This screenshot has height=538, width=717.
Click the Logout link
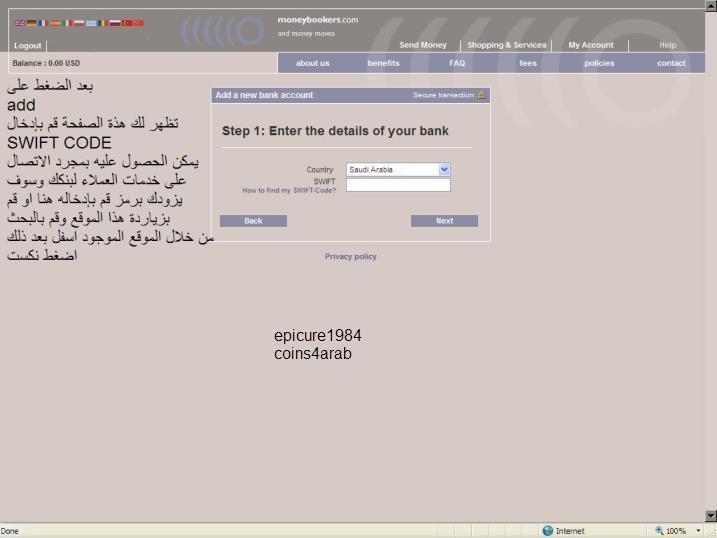(x=27, y=46)
